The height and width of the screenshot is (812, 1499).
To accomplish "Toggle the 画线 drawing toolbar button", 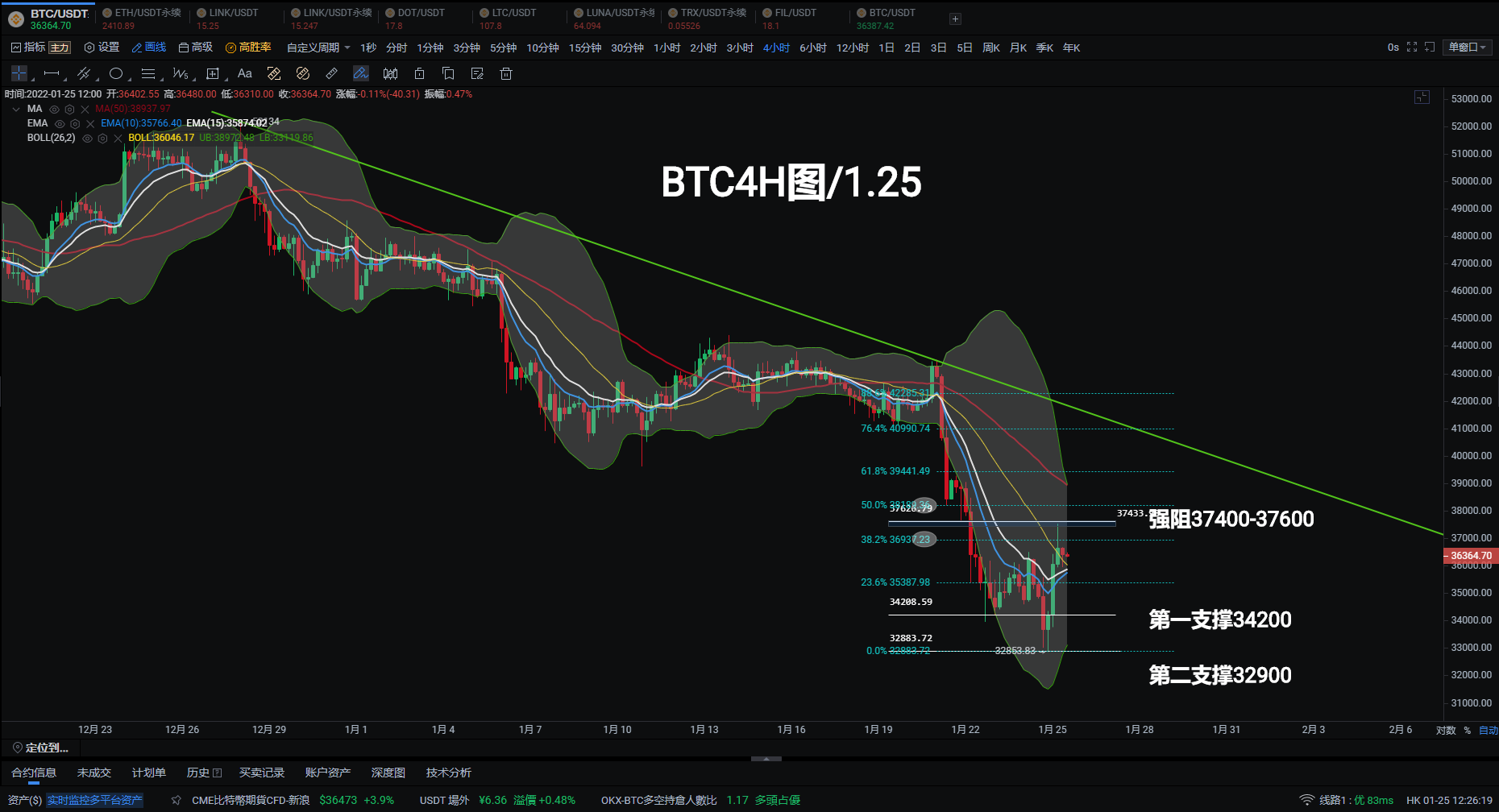I will point(148,48).
